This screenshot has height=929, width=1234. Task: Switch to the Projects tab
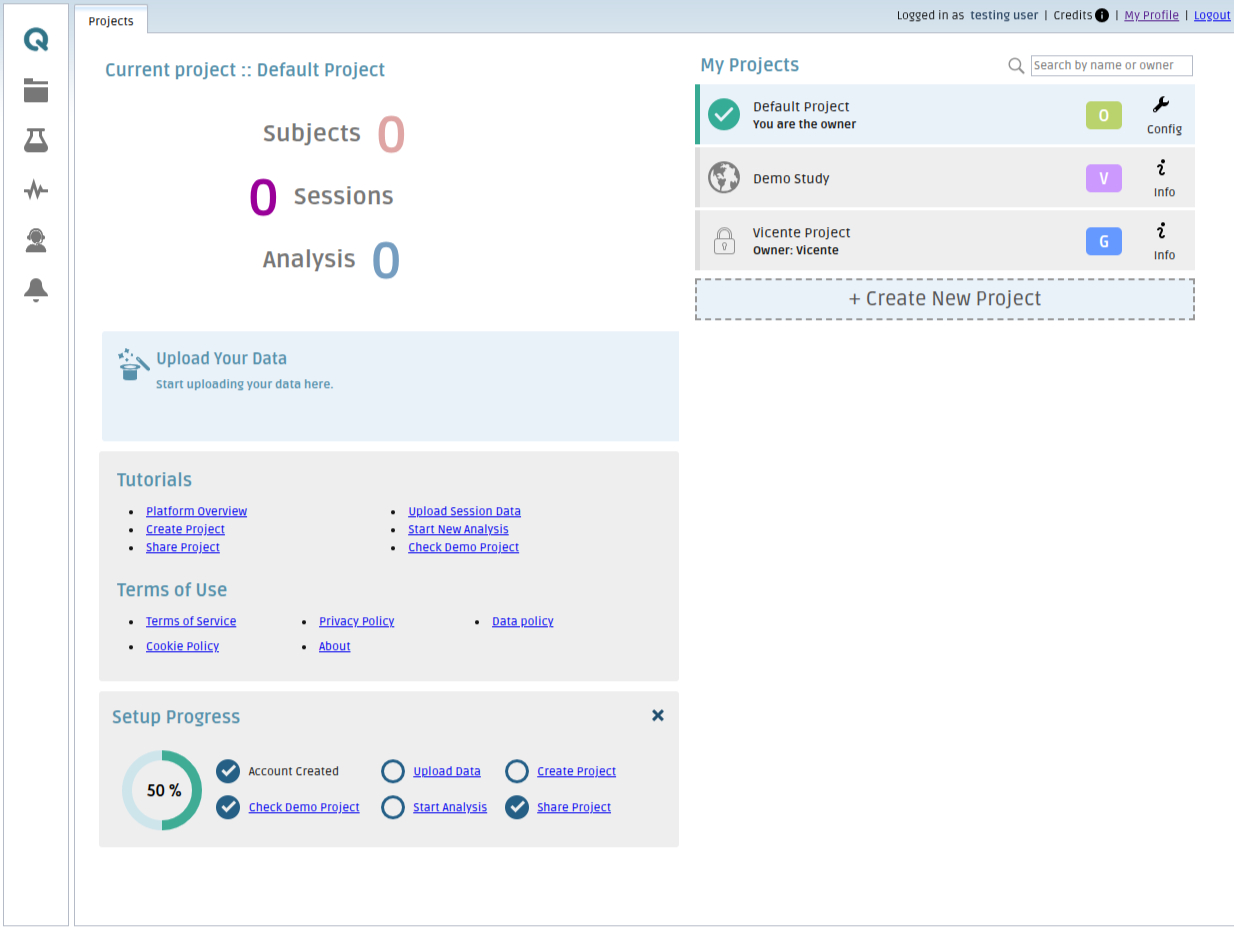pyautogui.click(x=111, y=20)
